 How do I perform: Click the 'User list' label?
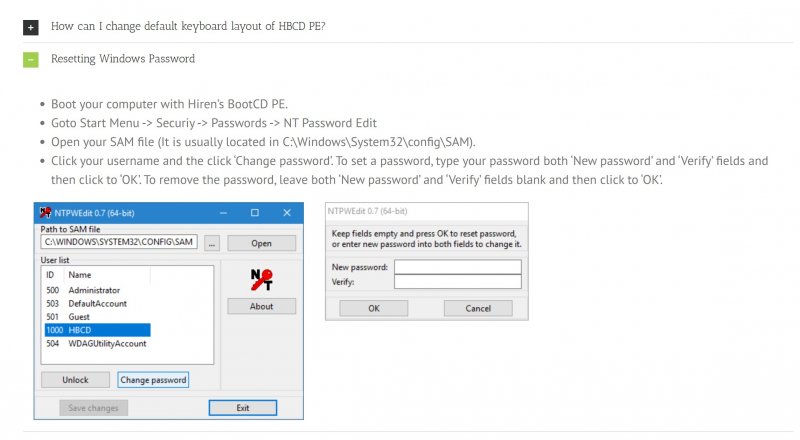pos(55,260)
